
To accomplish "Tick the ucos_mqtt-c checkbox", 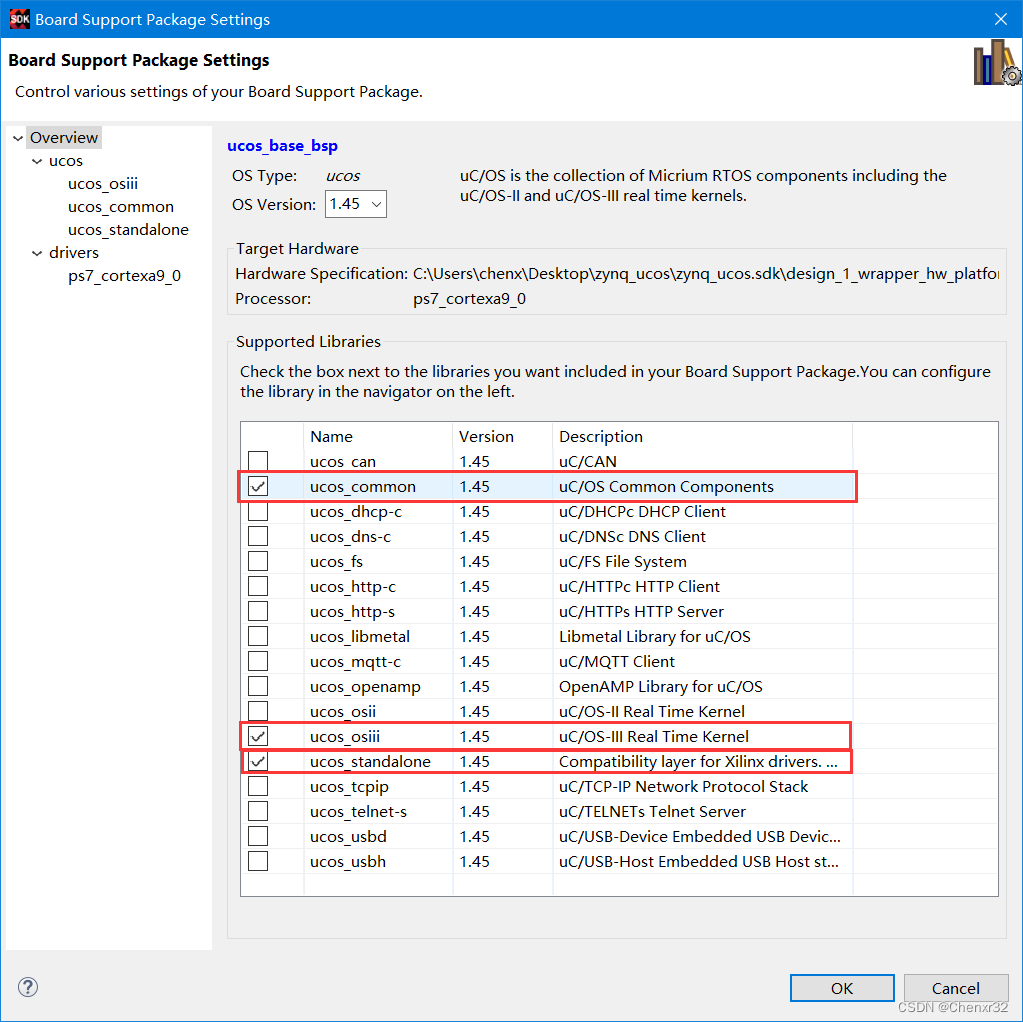I will 258,661.
